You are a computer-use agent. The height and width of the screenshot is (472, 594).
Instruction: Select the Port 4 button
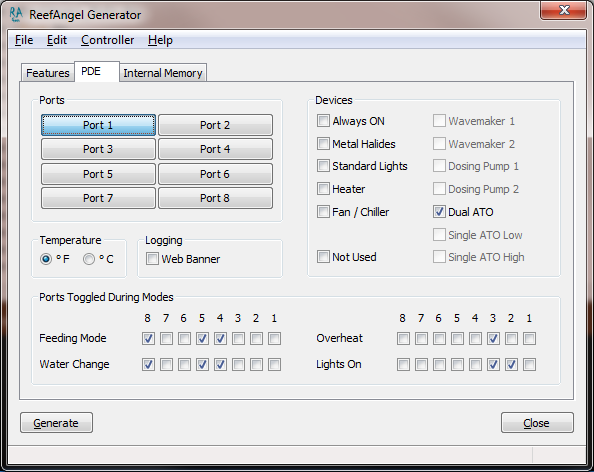point(215,149)
